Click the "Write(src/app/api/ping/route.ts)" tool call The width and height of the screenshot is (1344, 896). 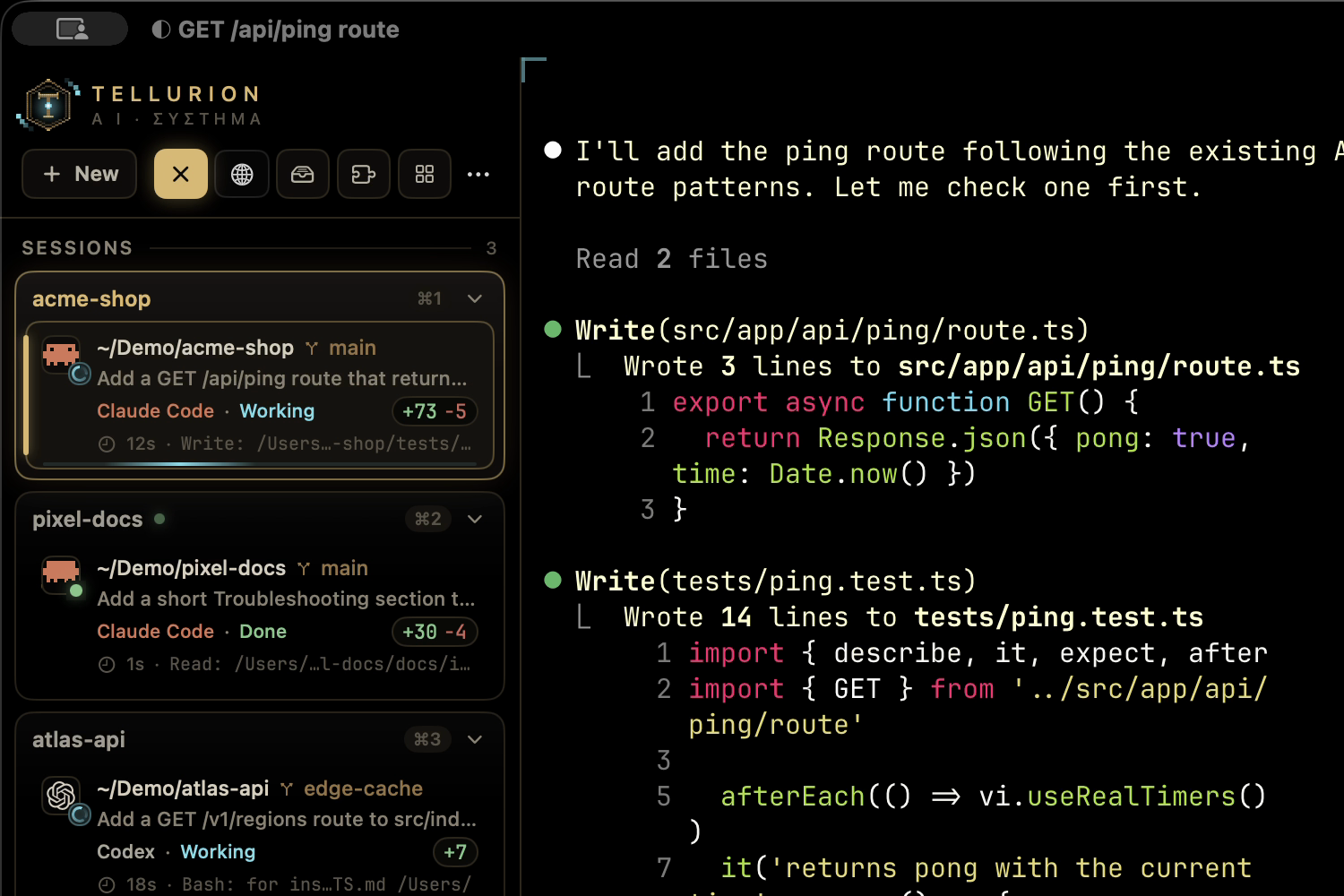[831, 331]
